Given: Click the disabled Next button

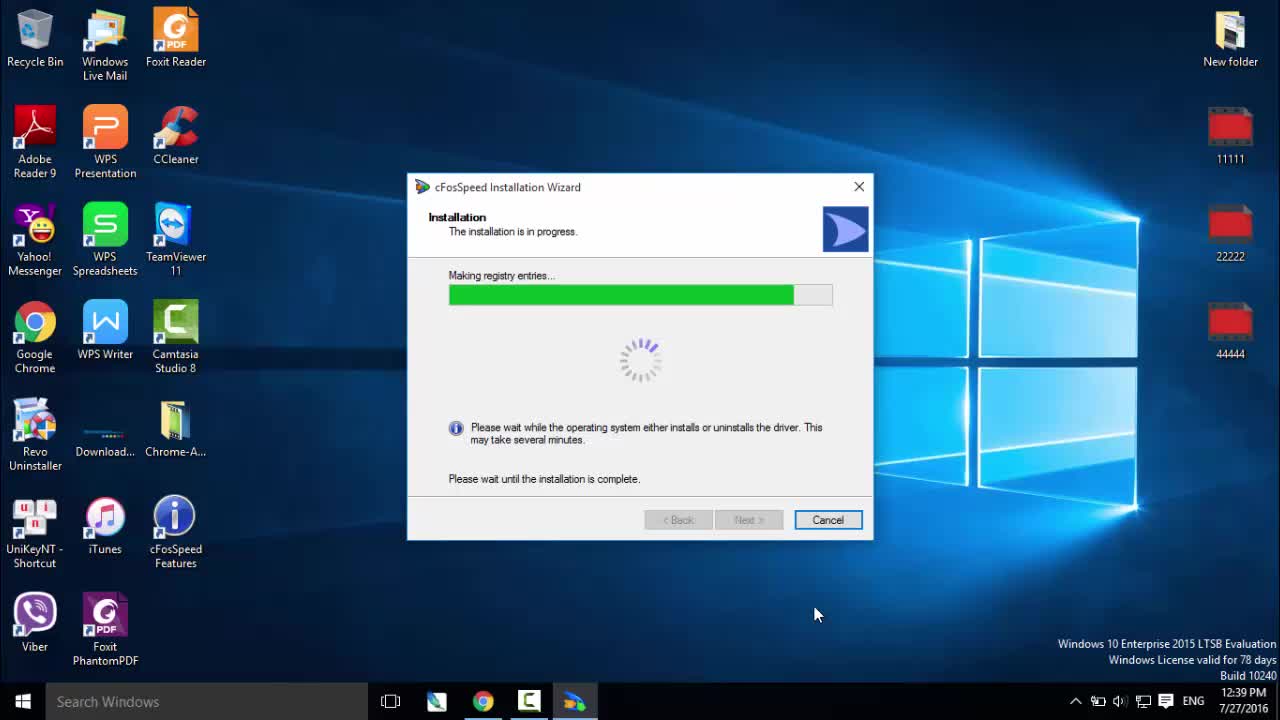Looking at the screenshot, I should 749,520.
